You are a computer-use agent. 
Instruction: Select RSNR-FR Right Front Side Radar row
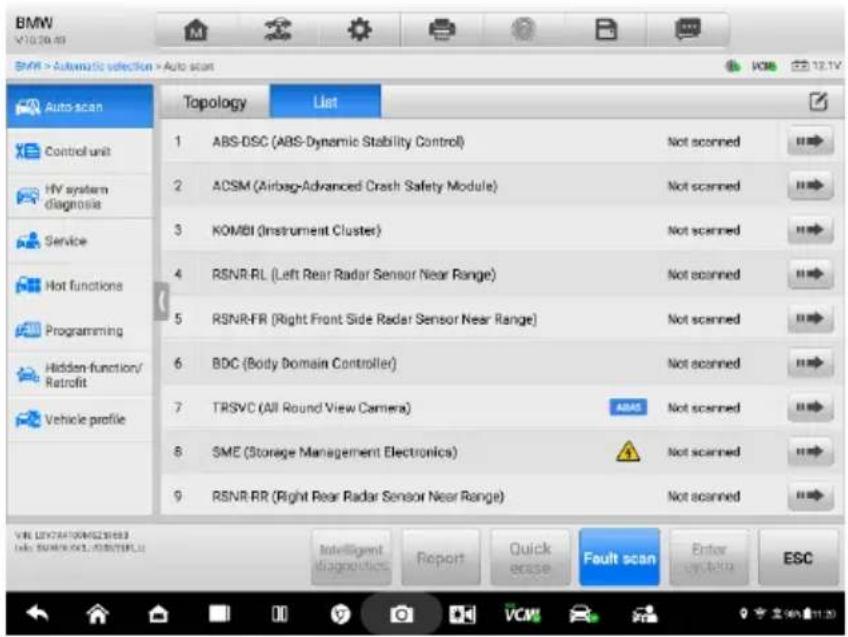[x=502, y=318]
